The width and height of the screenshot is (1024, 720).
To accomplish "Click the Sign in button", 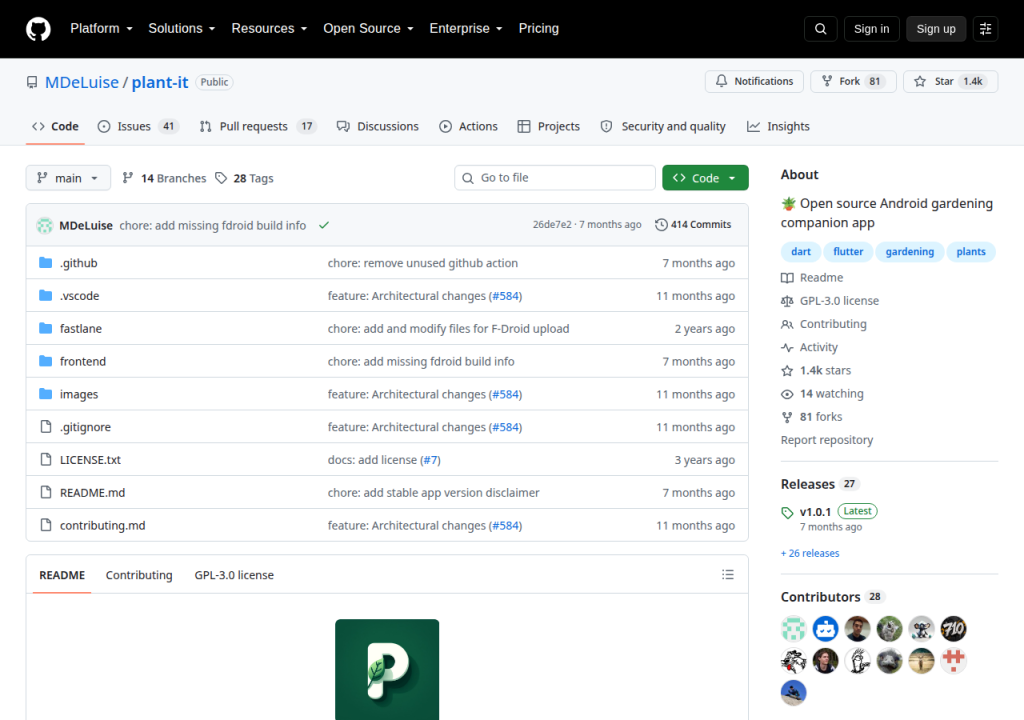I will [871, 29].
